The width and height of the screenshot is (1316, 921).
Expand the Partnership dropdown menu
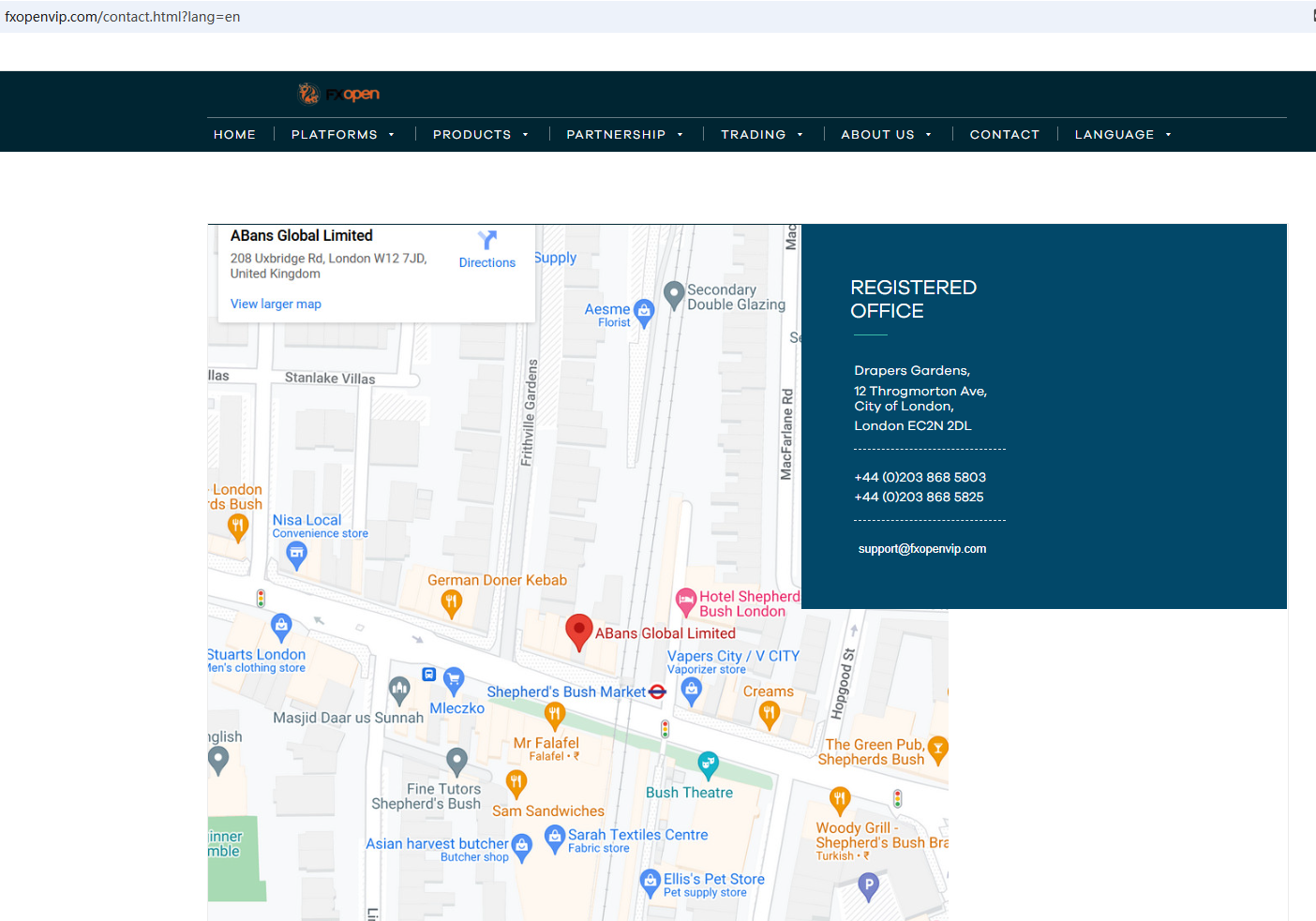pos(624,135)
